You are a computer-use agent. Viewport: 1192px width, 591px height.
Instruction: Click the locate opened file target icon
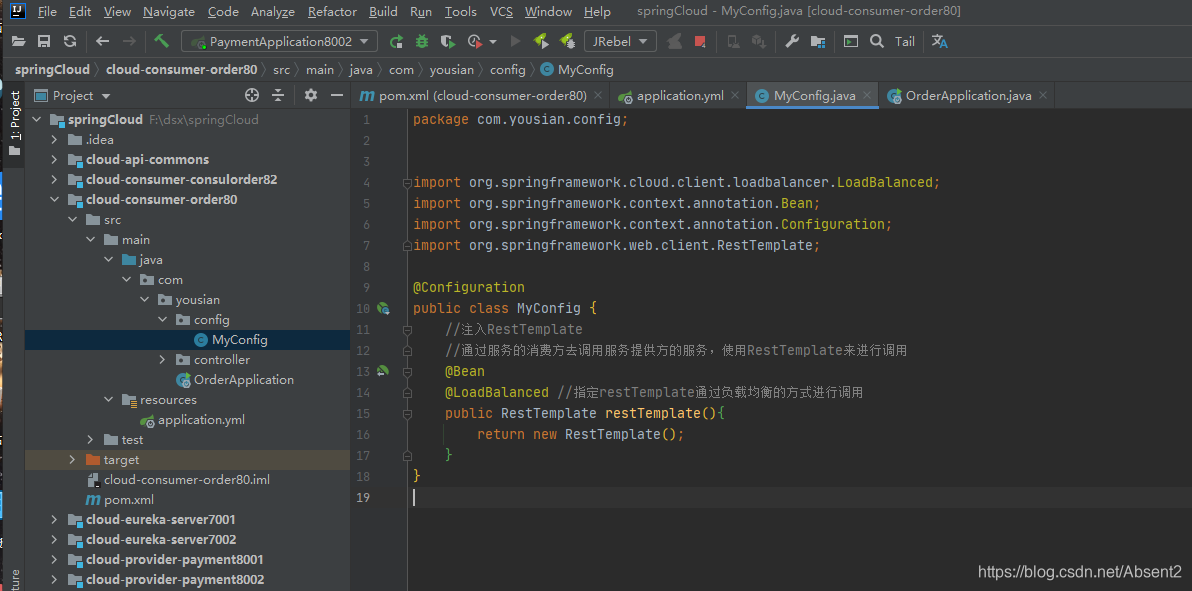(252, 95)
